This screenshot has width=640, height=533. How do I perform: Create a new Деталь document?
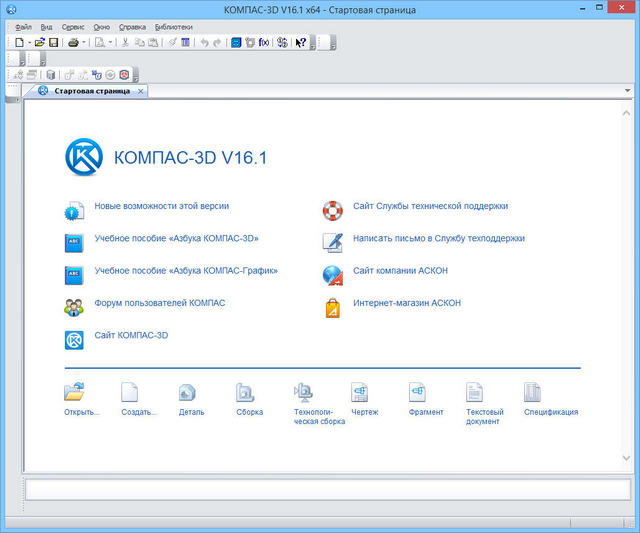pyautogui.click(x=190, y=398)
